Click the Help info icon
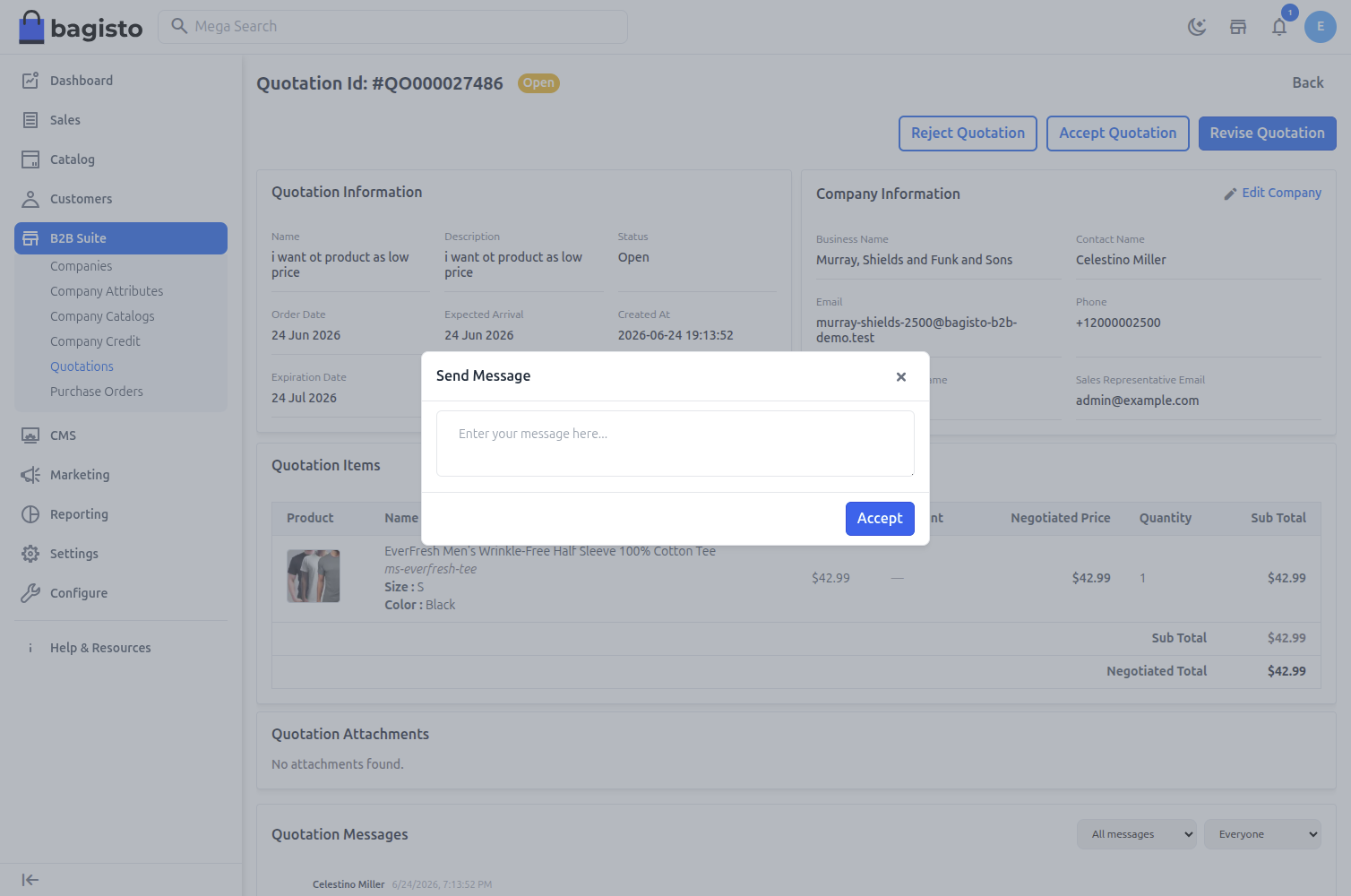1351x896 pixels. [30, 648]
